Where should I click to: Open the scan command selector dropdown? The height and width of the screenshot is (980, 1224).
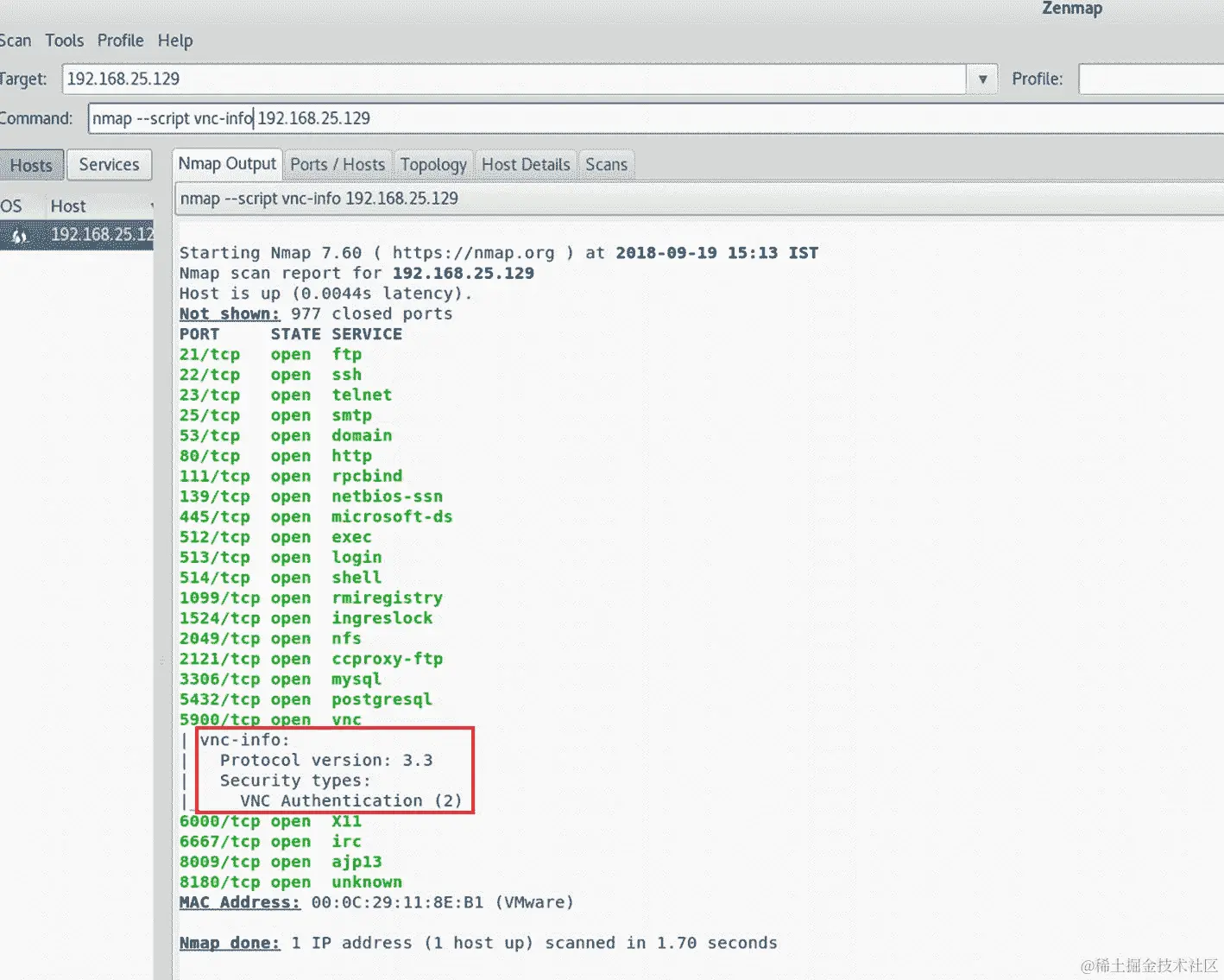[x=699, y=199]
